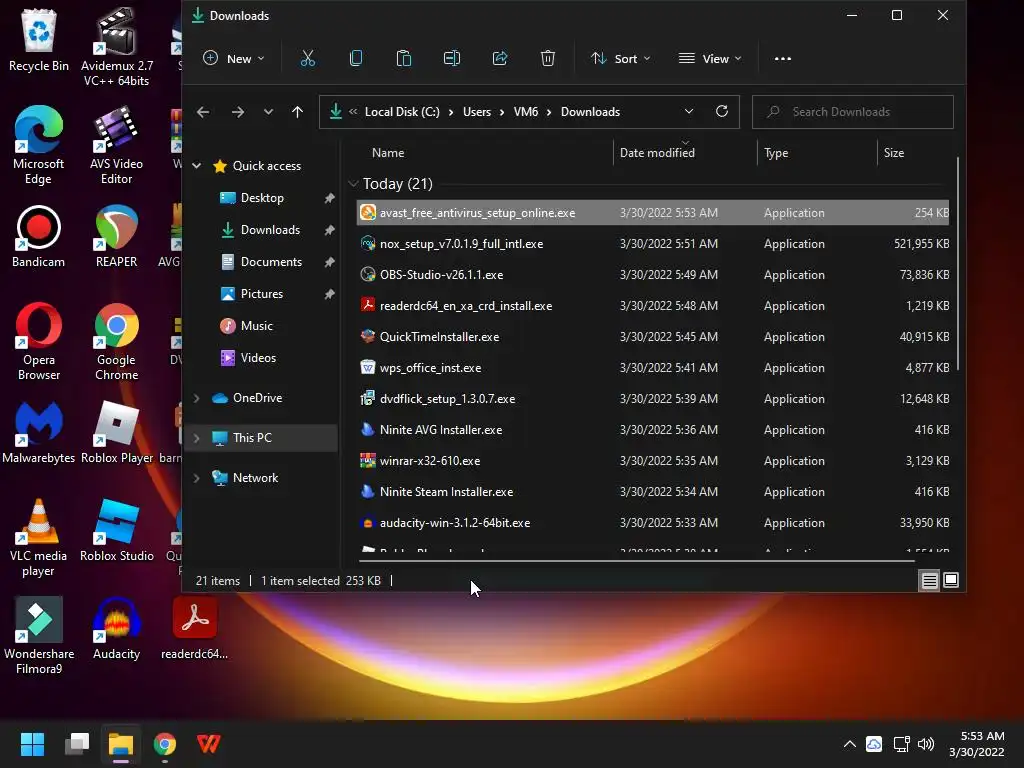Viewport: 1024px width, 768px height.
Task: Select Documents in navigation pane
Action: pos(271,262)
